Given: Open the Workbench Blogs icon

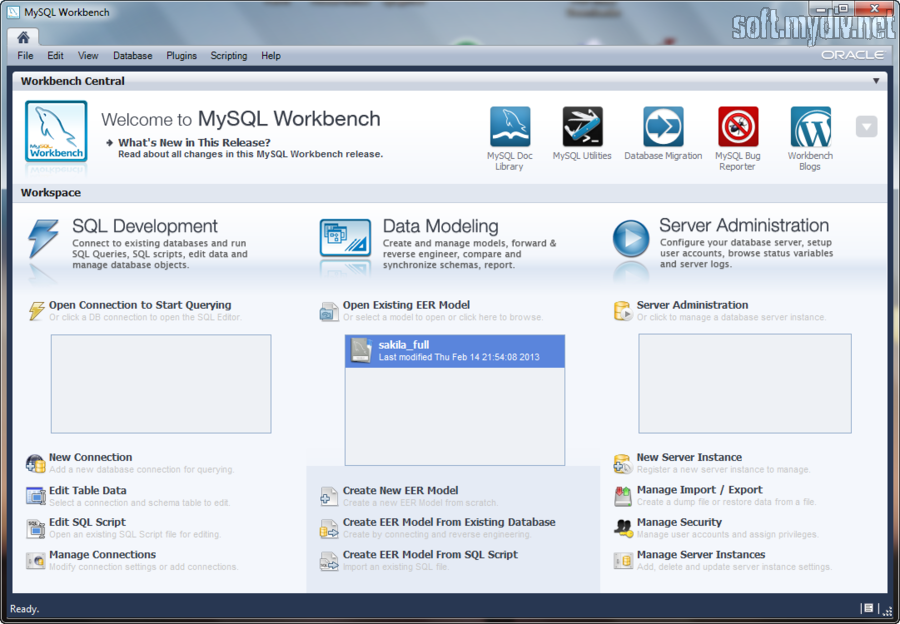Looking at the screenshot, I should 810,127.
